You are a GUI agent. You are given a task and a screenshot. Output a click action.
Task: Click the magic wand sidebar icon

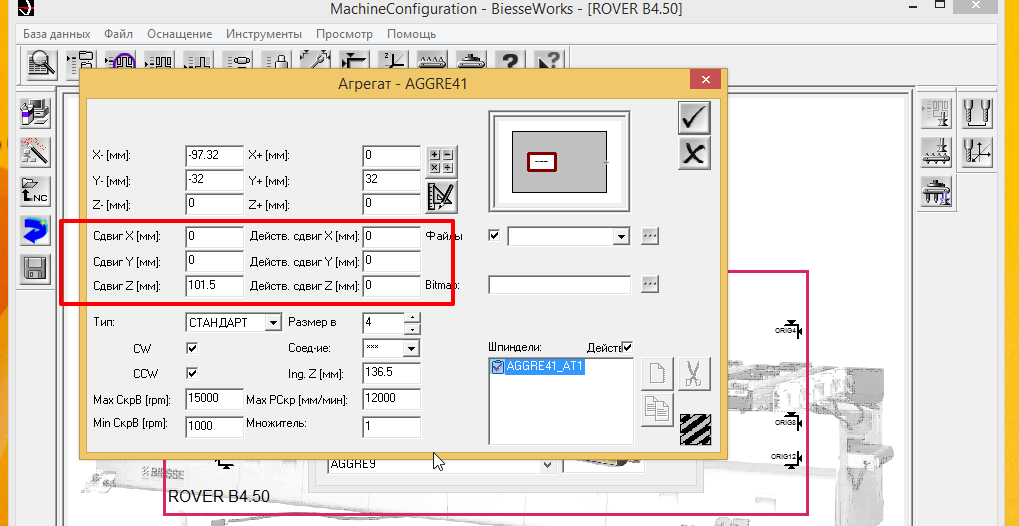pos(35,152)
